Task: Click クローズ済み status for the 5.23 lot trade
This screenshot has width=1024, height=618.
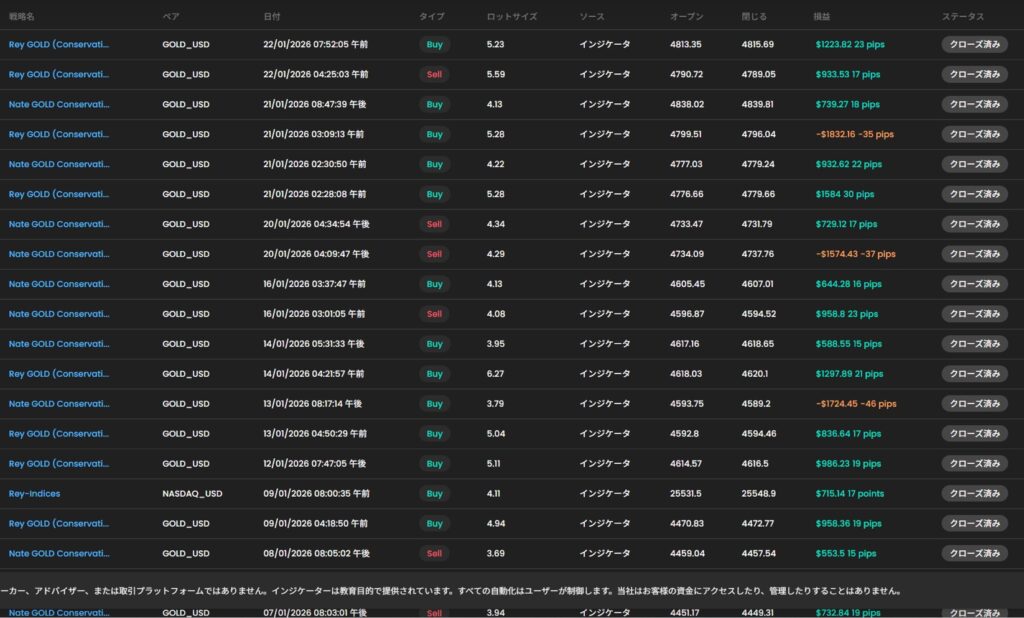Action: (974, 45)
